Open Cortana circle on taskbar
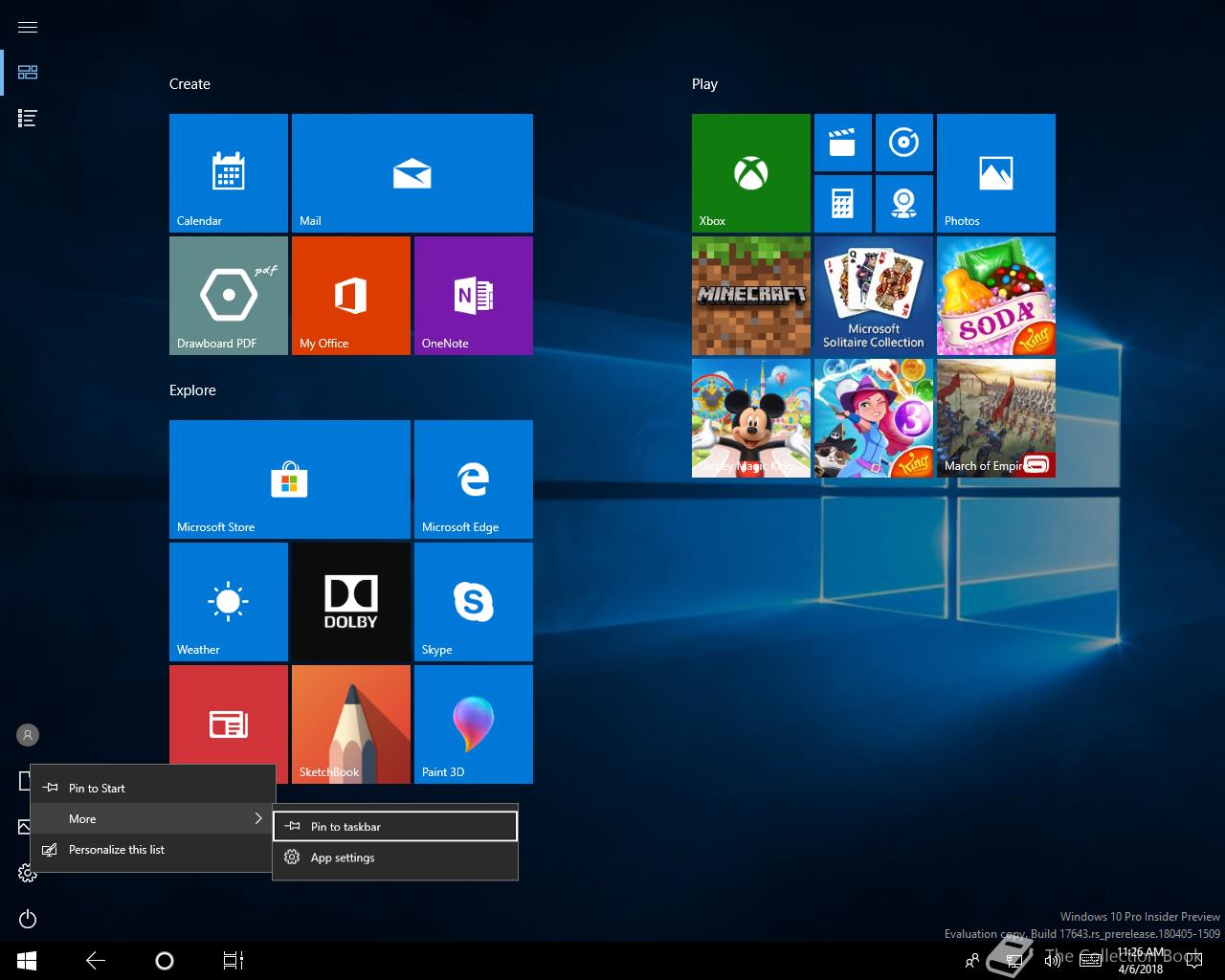Viewport: 1225px width, 980px height. (165, 961)
